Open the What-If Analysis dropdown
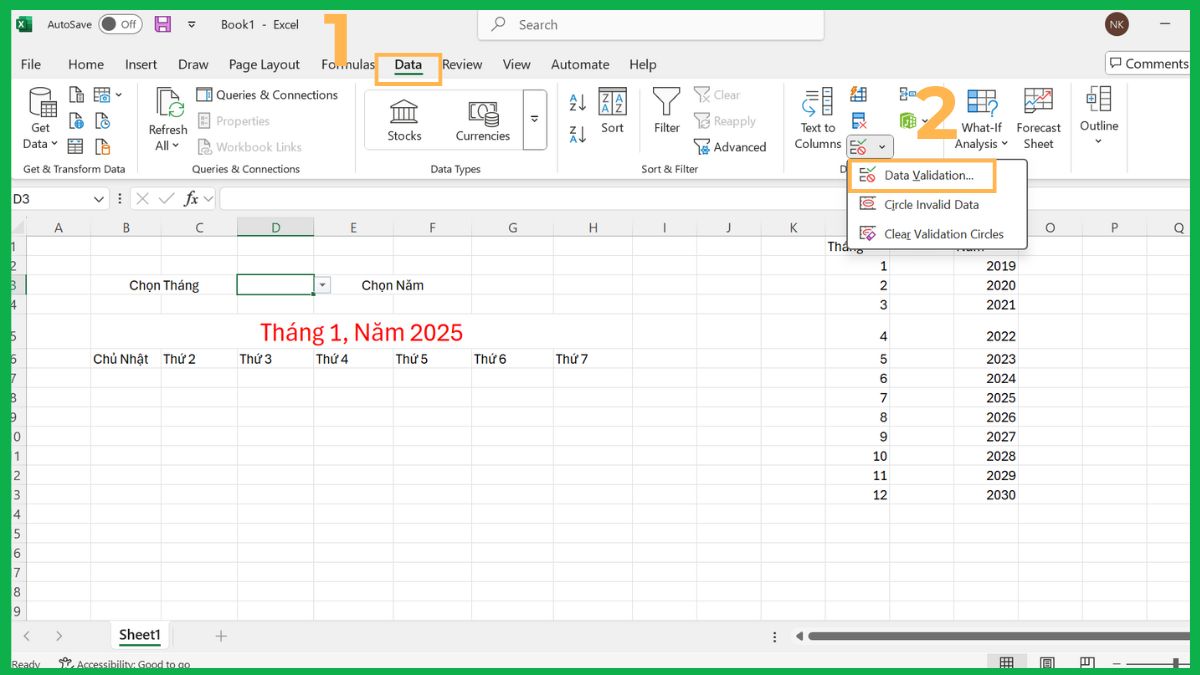This screenshot has height=675, width=1200. [980, 118]
